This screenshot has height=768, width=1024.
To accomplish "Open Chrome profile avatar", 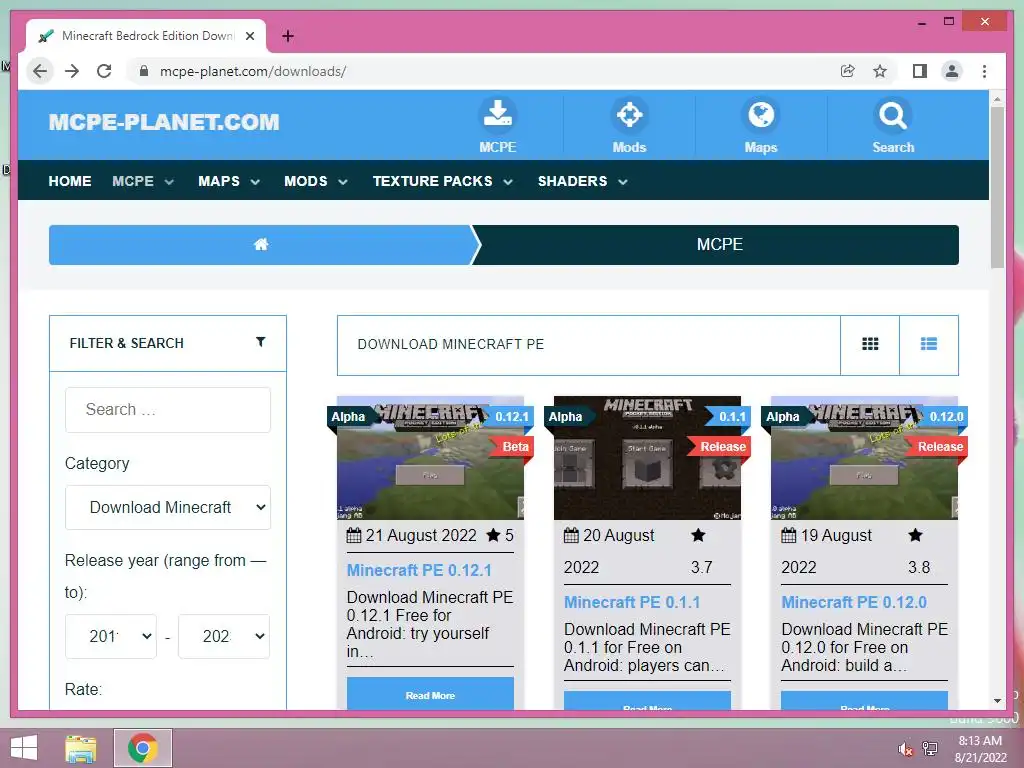I will (952, 71).
